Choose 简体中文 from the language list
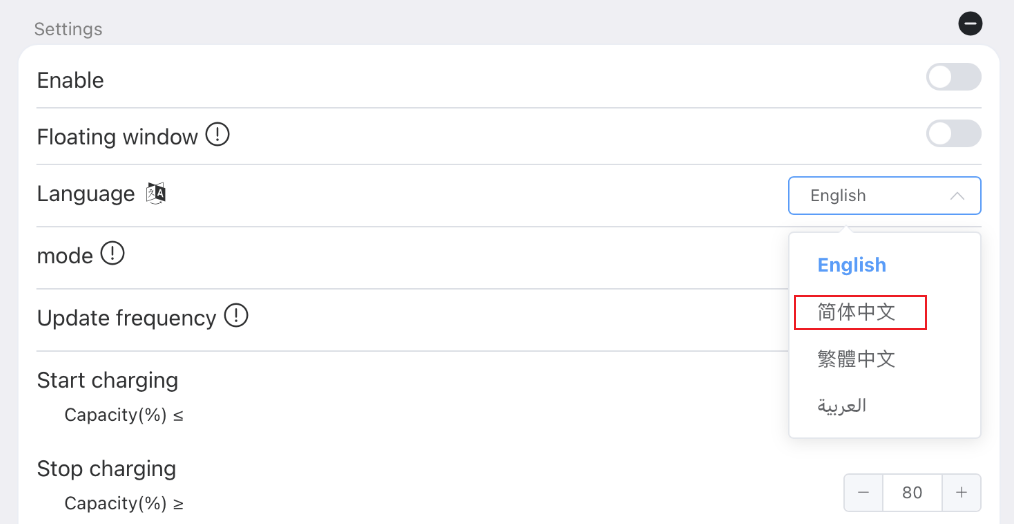Image resolution: width=1014 pixels, height=524 pixels. 856,312
